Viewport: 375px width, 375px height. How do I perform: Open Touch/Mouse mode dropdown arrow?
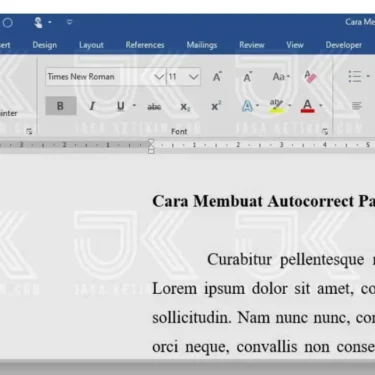point(50,22)
